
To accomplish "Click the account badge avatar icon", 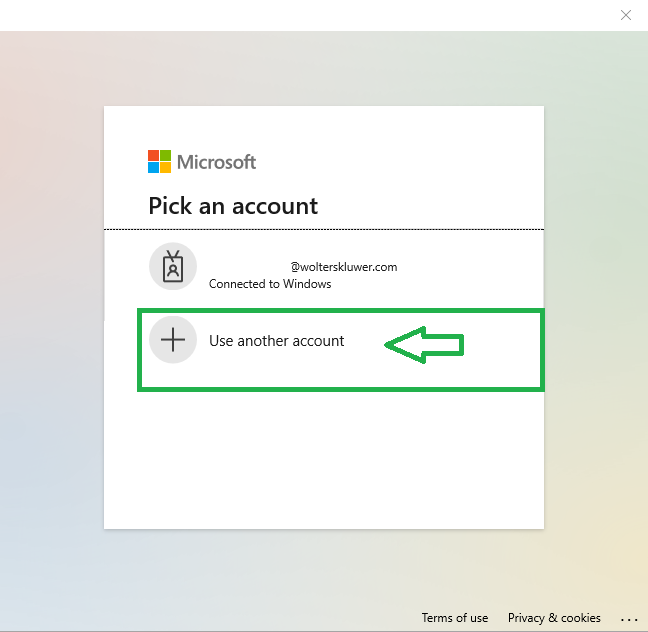I will tap(173, 267).
